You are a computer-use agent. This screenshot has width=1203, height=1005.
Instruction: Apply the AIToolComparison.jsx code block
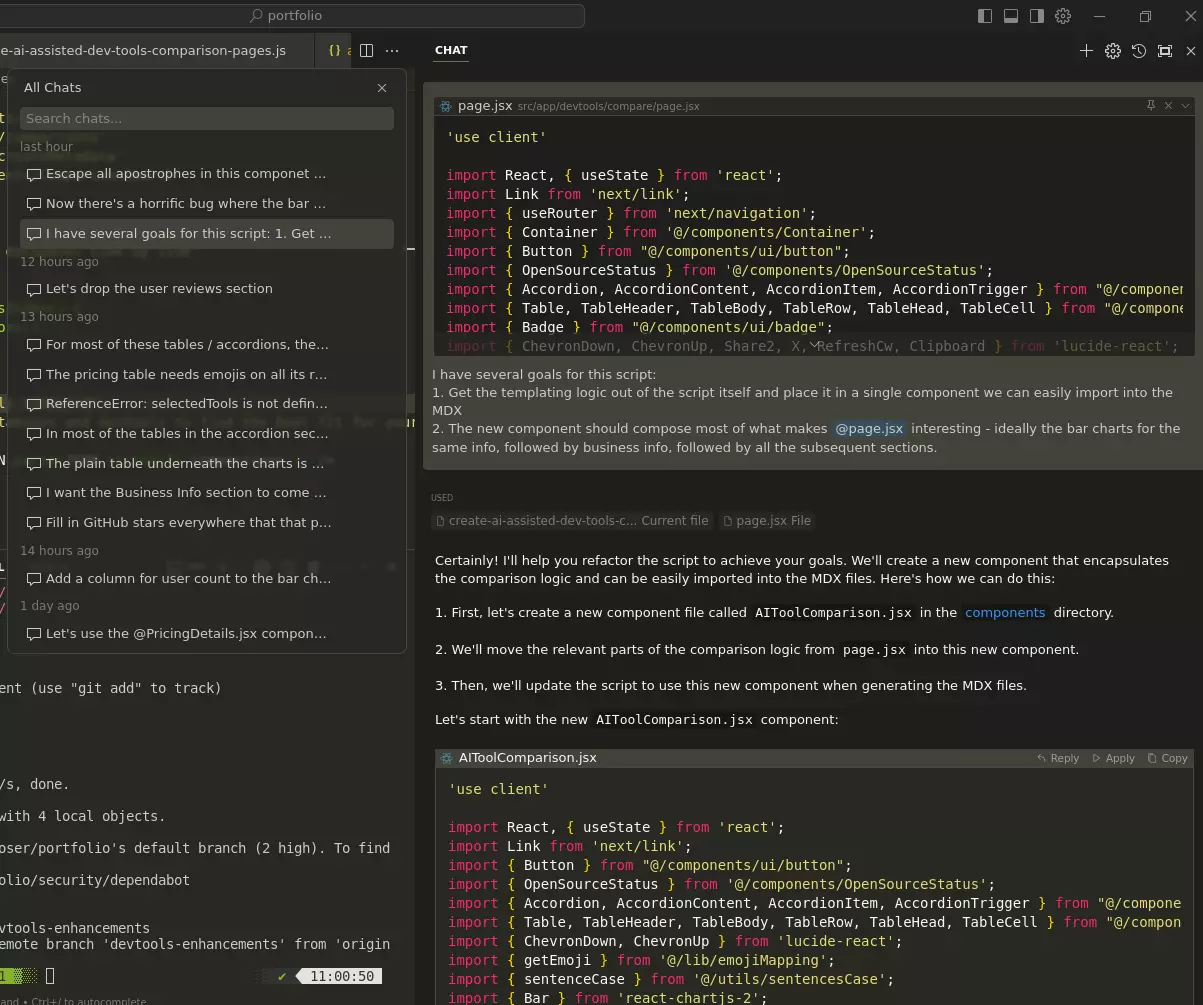[1113, 758]
